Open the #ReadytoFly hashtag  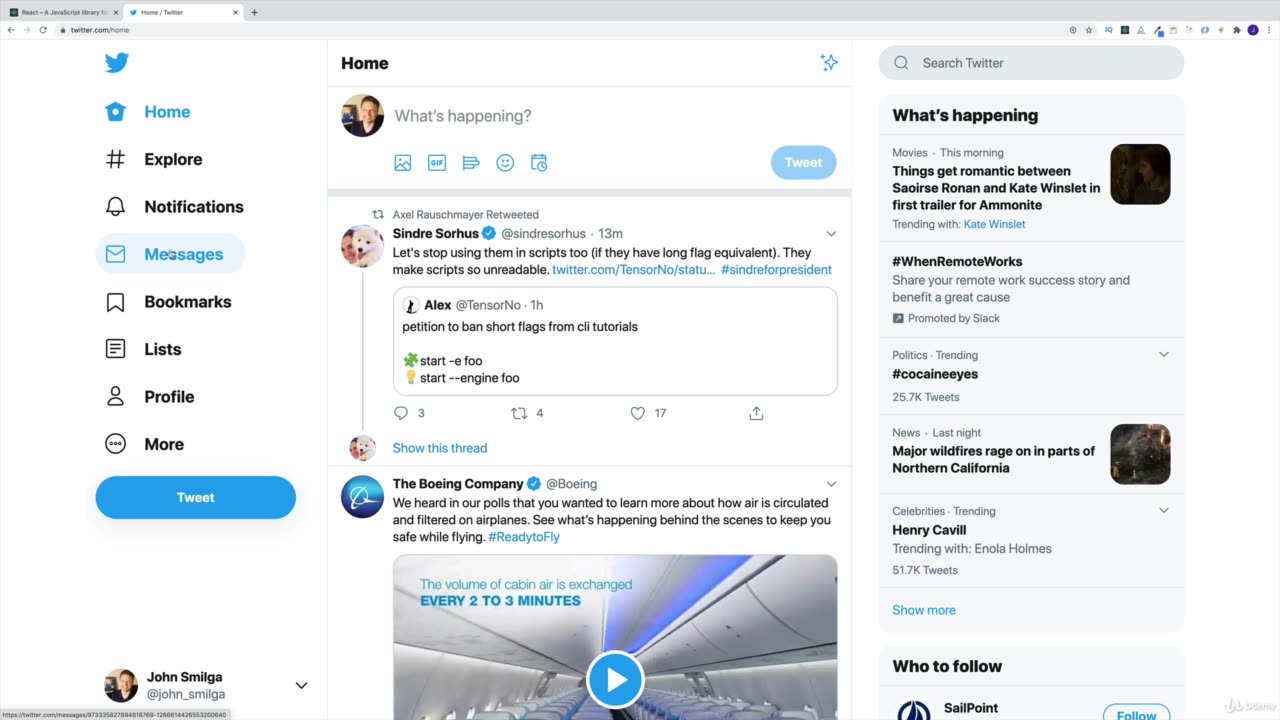tap(524, 537)
